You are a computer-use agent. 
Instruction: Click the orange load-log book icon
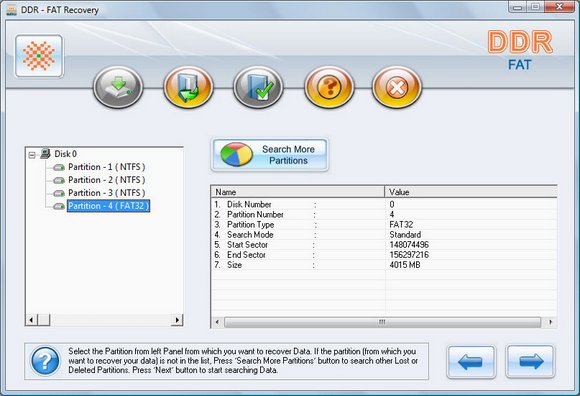click(188, 87)
